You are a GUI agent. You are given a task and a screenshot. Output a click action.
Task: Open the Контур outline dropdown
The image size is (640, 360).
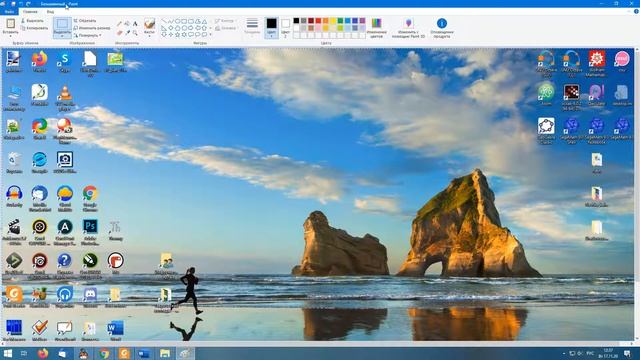pos(225,21)
